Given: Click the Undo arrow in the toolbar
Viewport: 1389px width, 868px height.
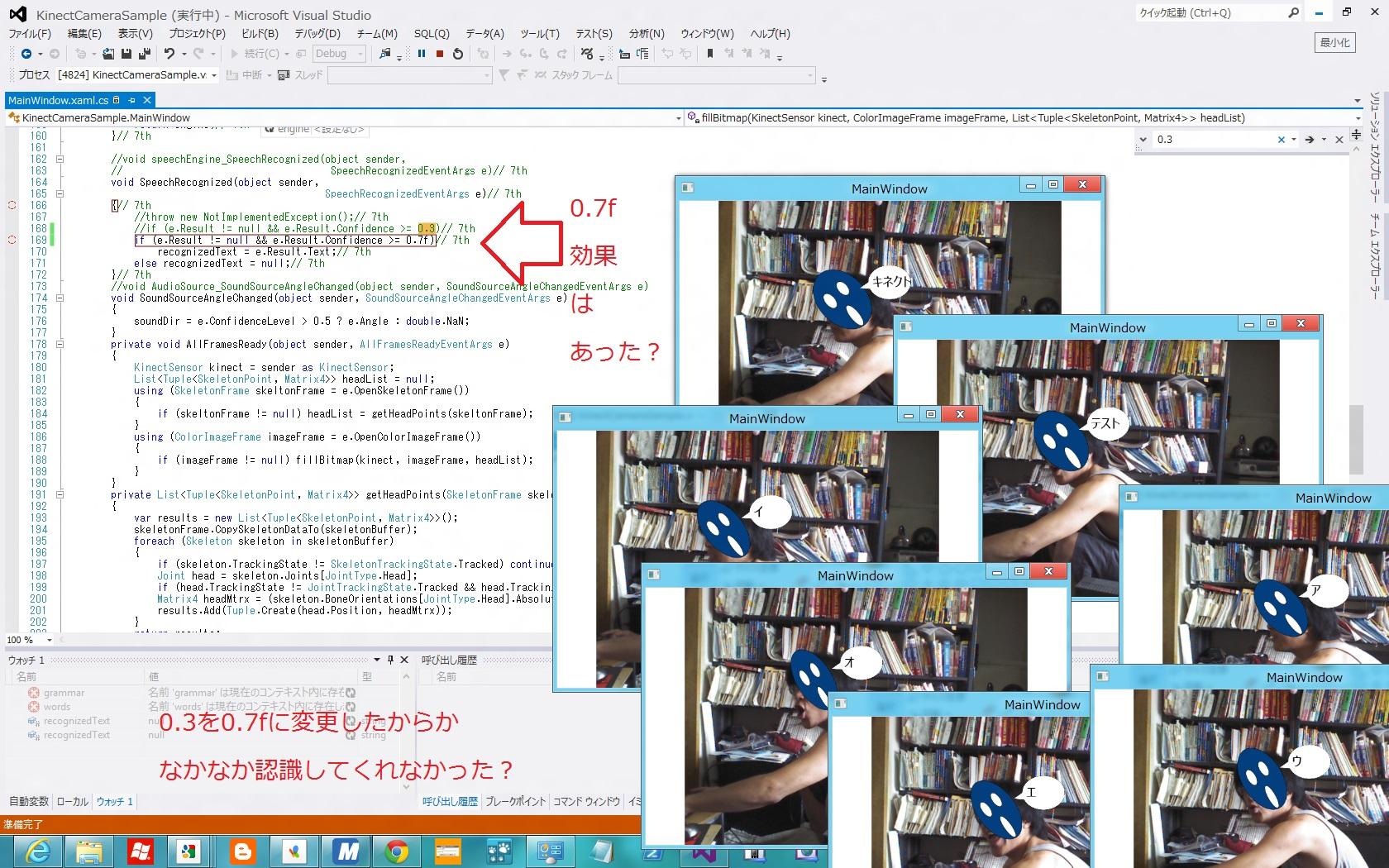Looking at the screenshot, I should pyautogui.click(x=169, y=54).
